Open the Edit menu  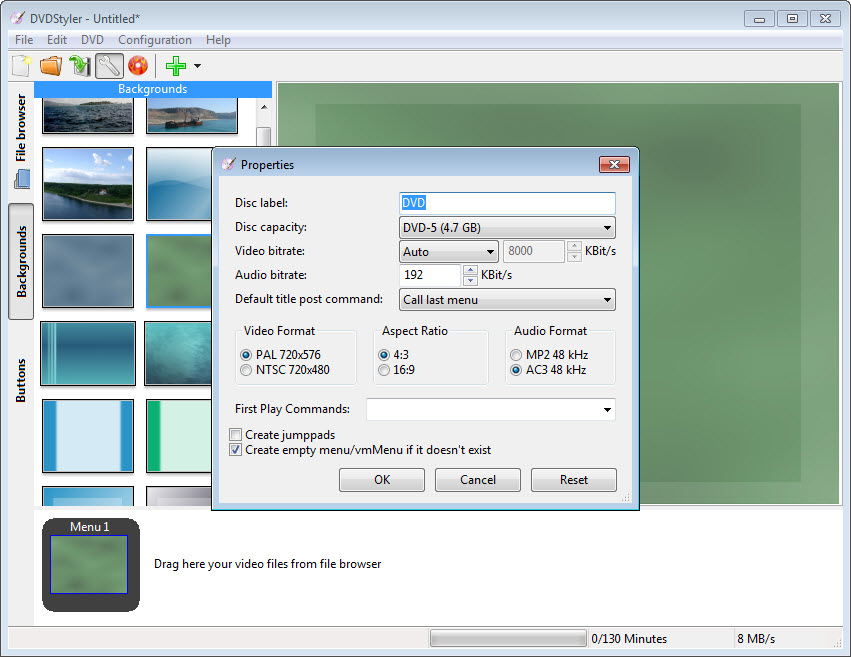57,40
